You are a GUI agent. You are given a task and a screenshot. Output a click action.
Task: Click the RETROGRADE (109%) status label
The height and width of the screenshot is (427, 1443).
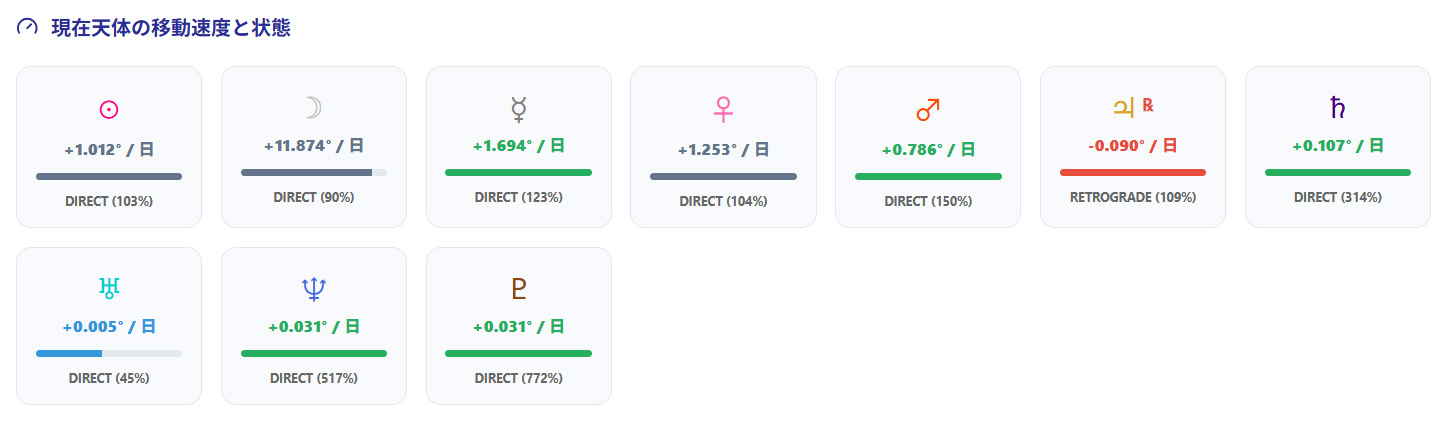pyautogui.click(x=1132, y=197)
